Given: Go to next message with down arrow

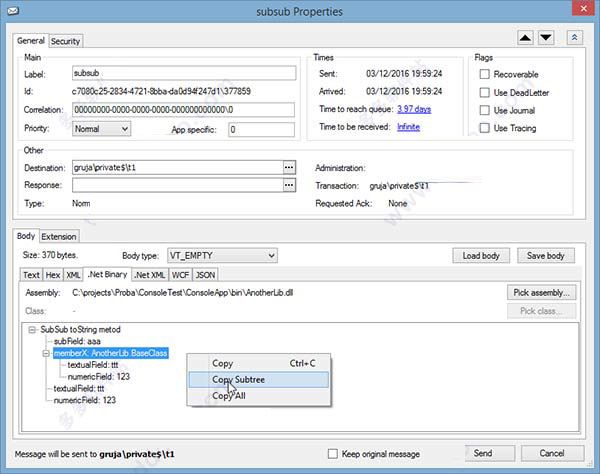Looking at the screenshot, I should pyautogui.click(x=546, y=37).
